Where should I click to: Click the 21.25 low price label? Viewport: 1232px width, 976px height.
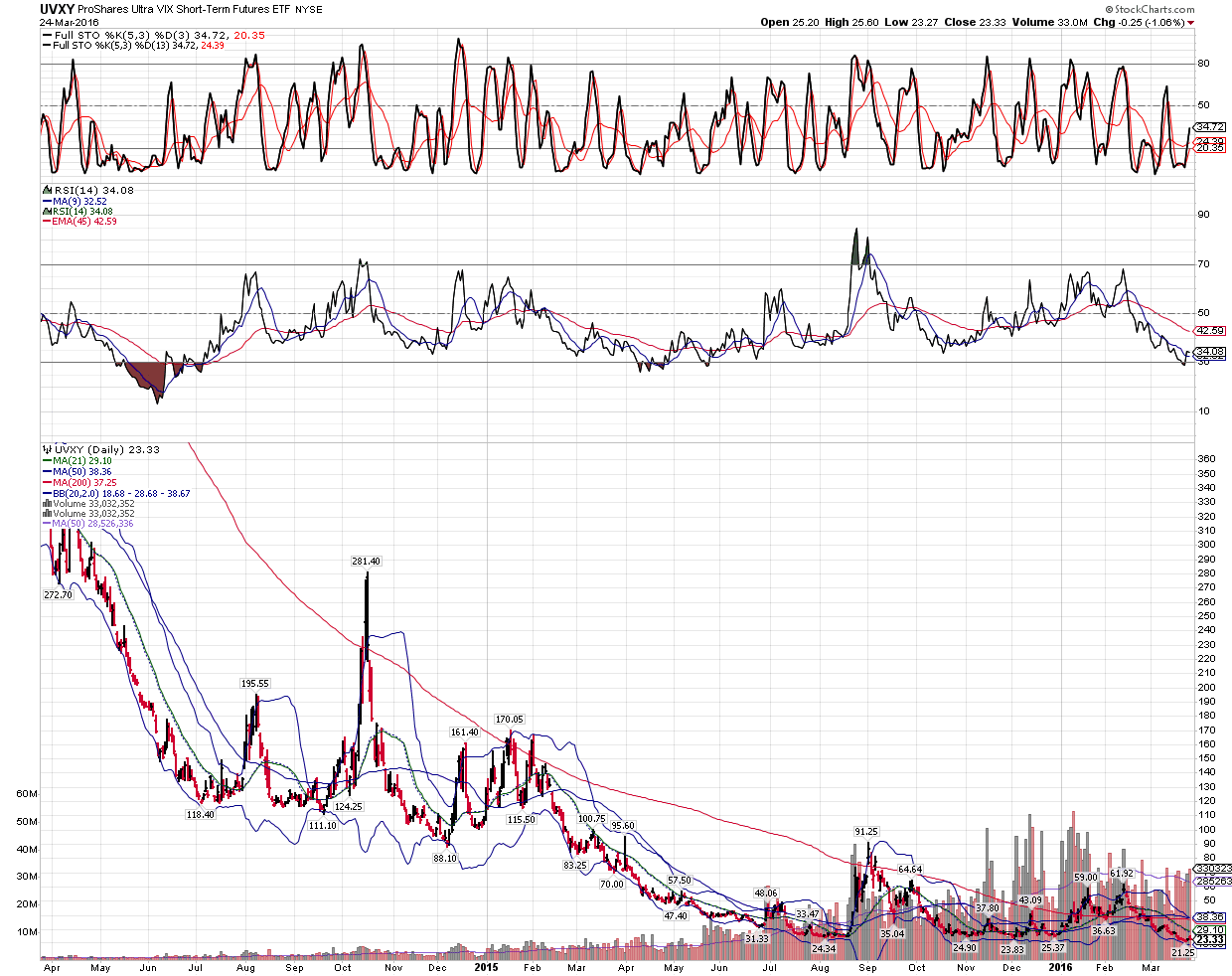pyautogui.click(x=1182, y=952)
